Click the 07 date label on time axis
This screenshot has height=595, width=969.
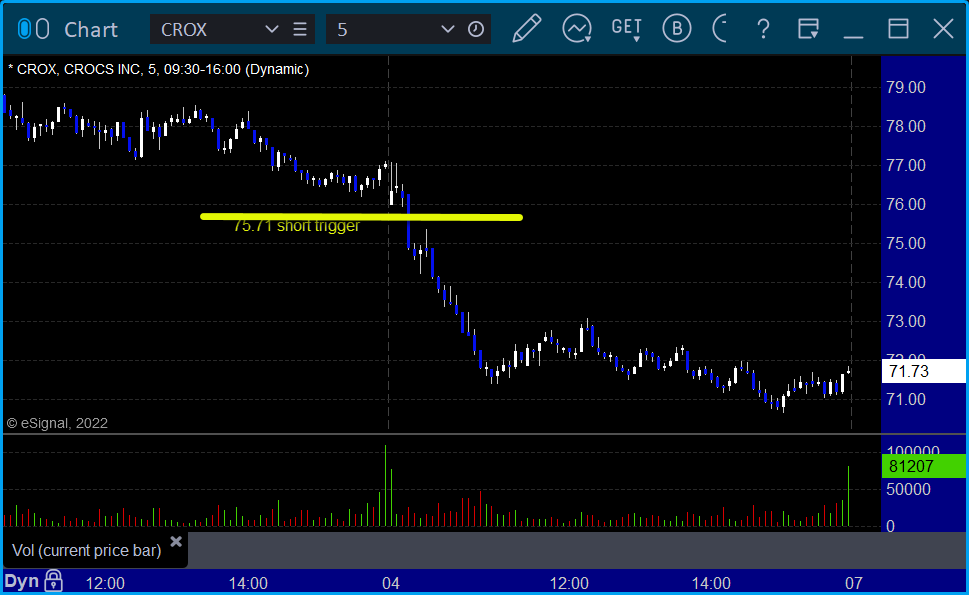coord(853,583)
